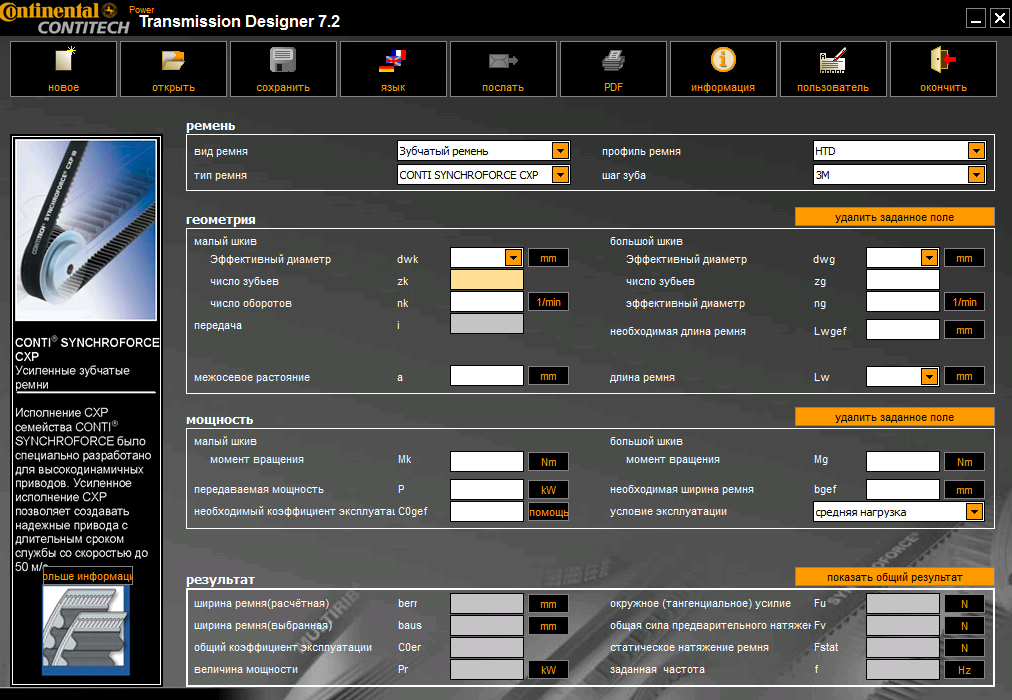
Task: Open 'шаг зуба' 3M dropdown
Action: coord(976,175)
